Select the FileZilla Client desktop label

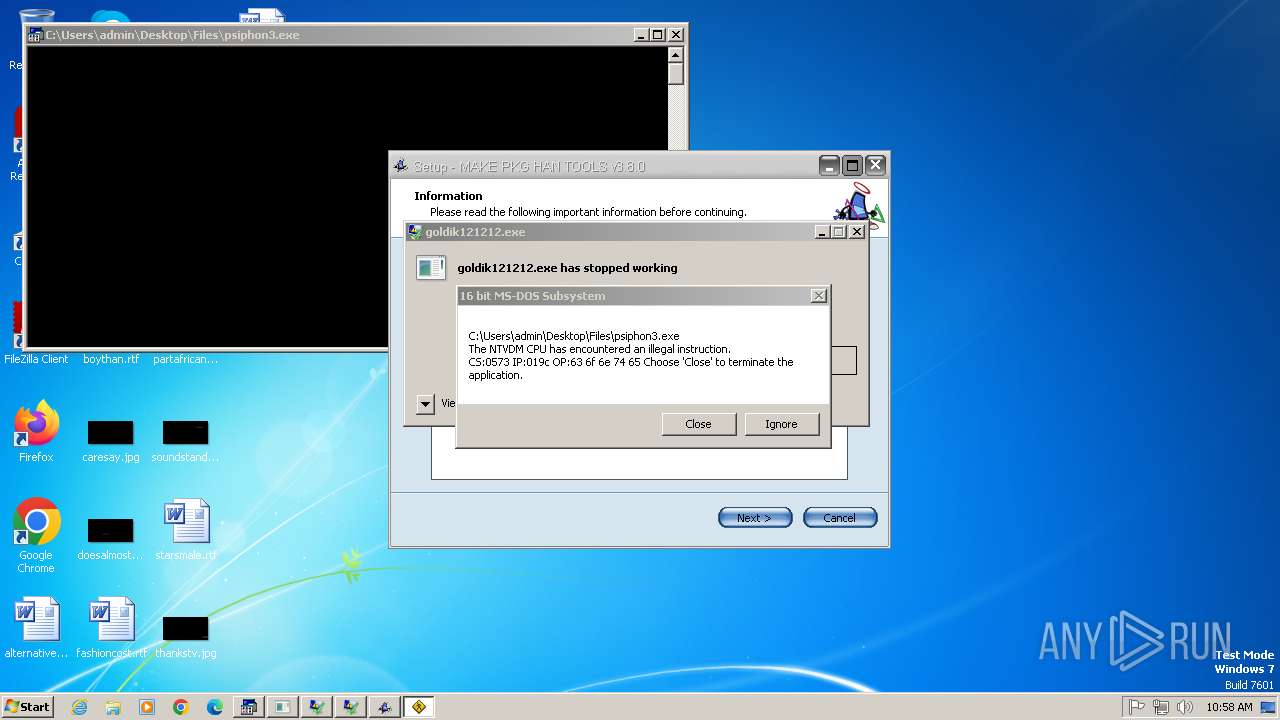(36, 359)
